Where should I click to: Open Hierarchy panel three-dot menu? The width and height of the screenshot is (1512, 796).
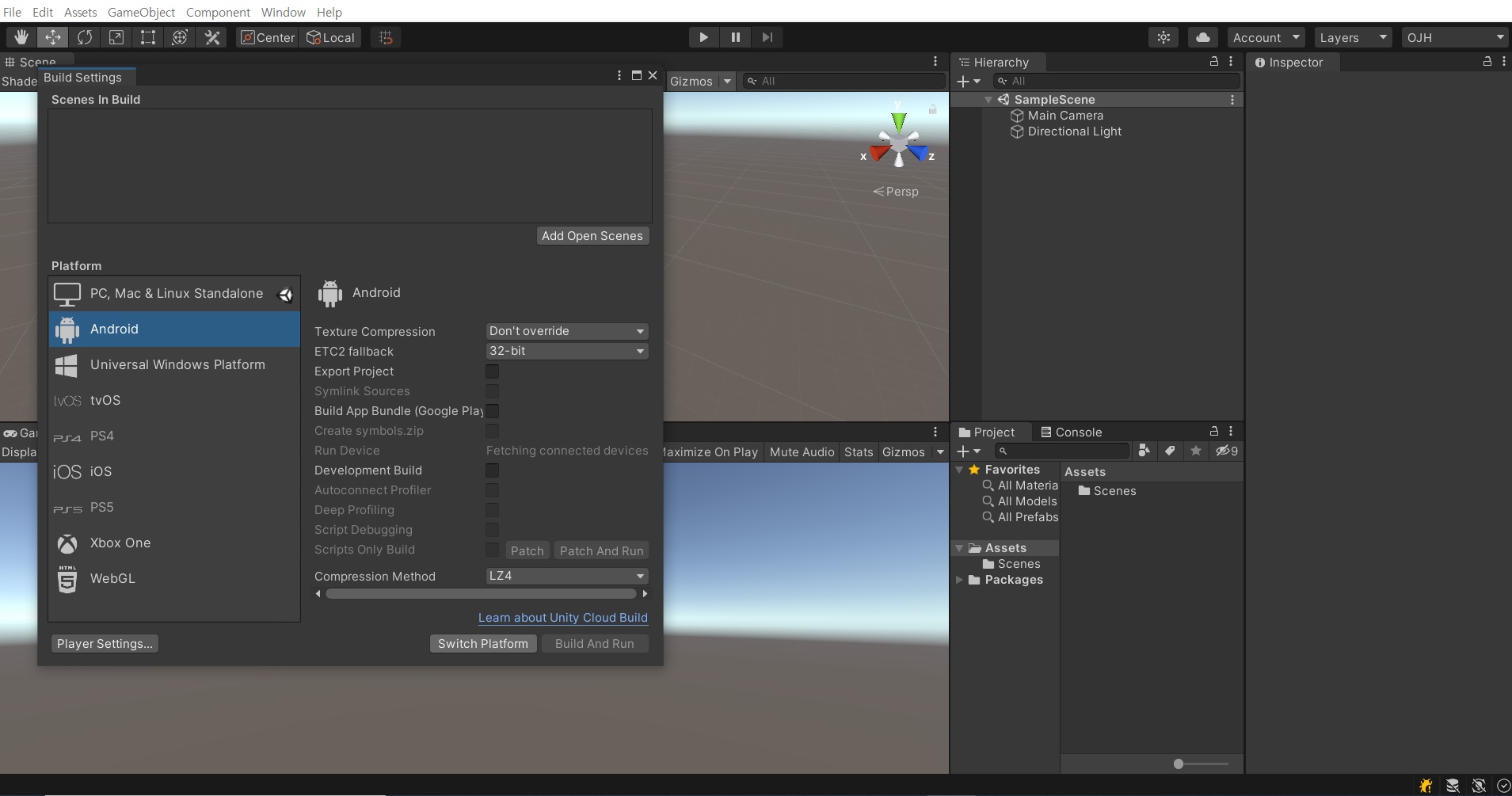pos(1231,61)
